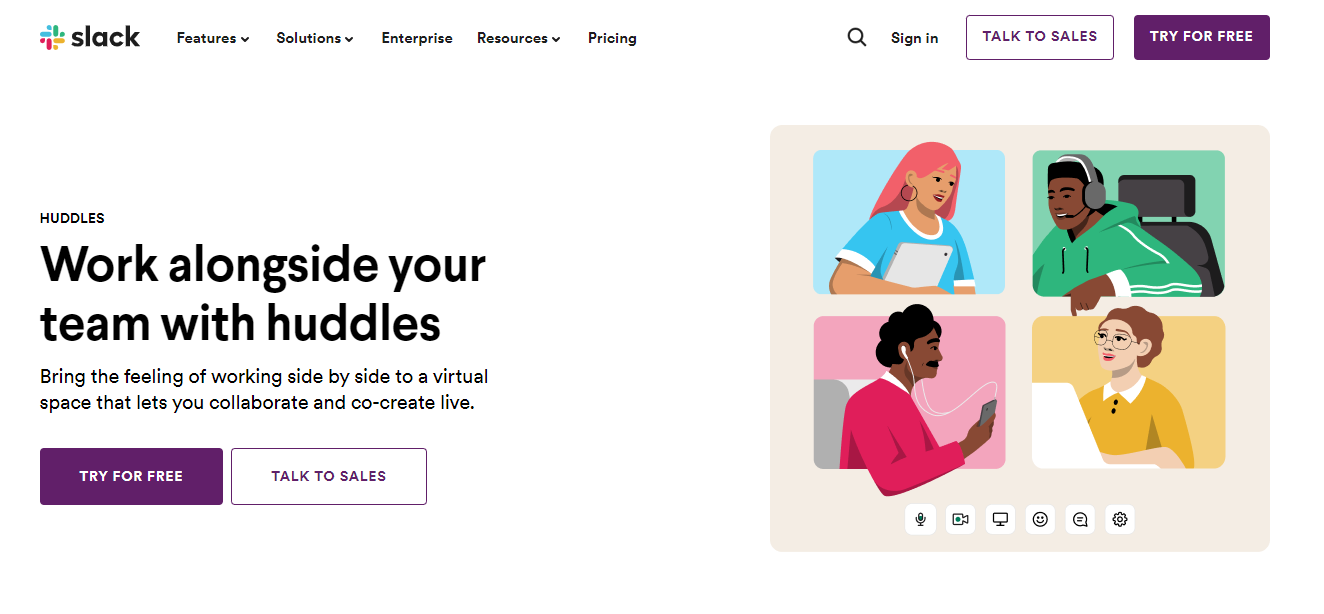
Task: Open the search magnifier
Action: [857, 37]
